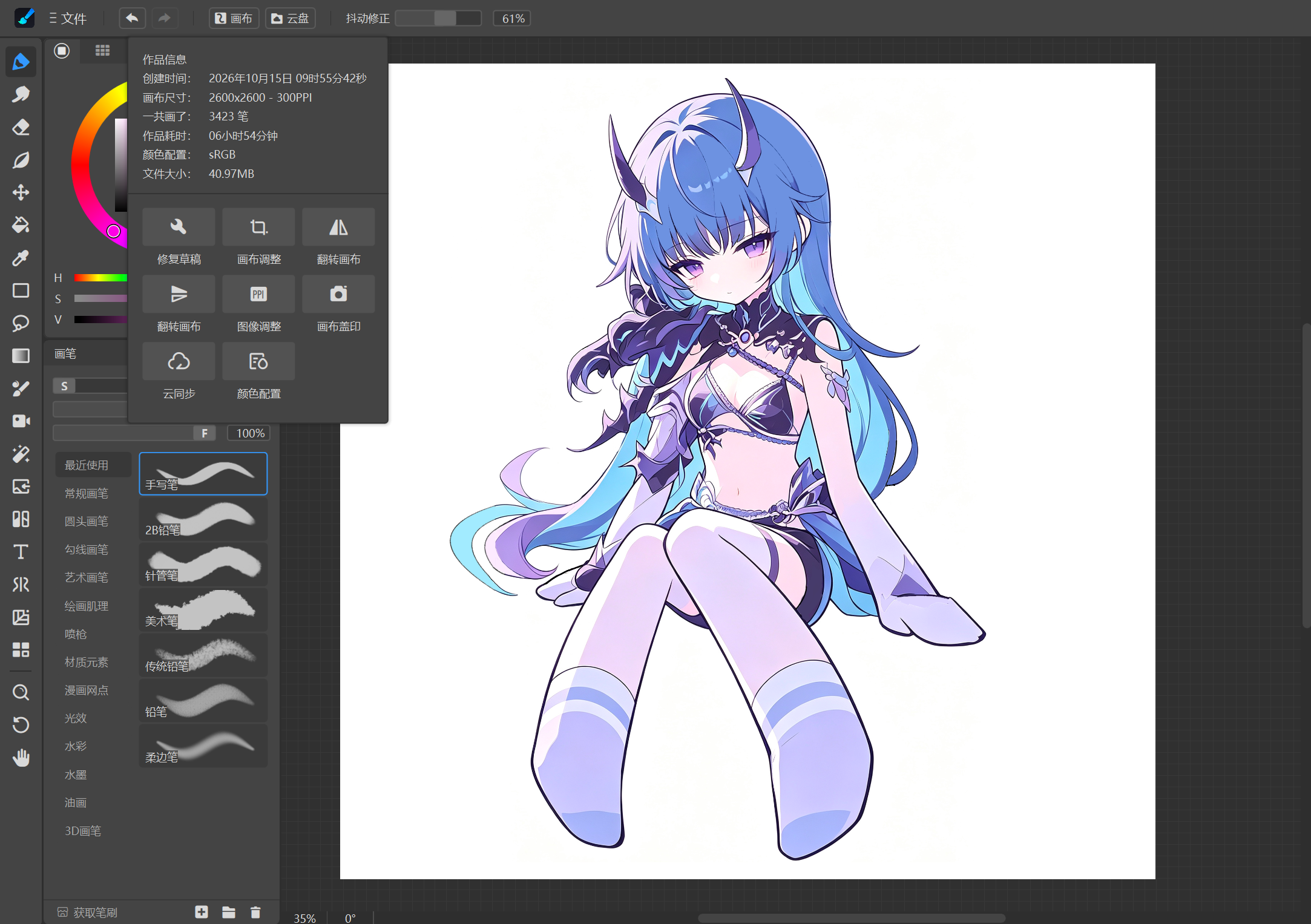This screenshot has width=1311, height=924.
Task: Open the 修复草稿 repair draft tool
Action: point(179,227)
